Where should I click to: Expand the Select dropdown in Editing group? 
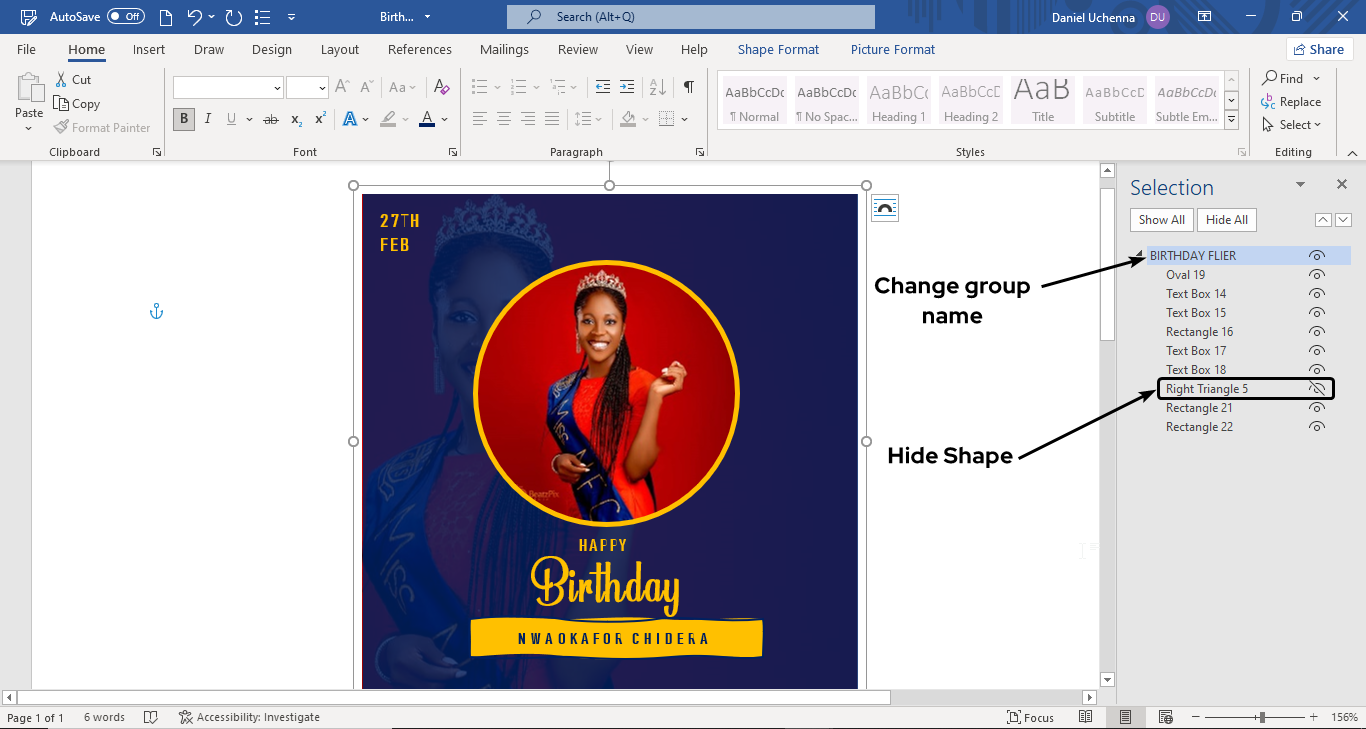(1300, 125)
